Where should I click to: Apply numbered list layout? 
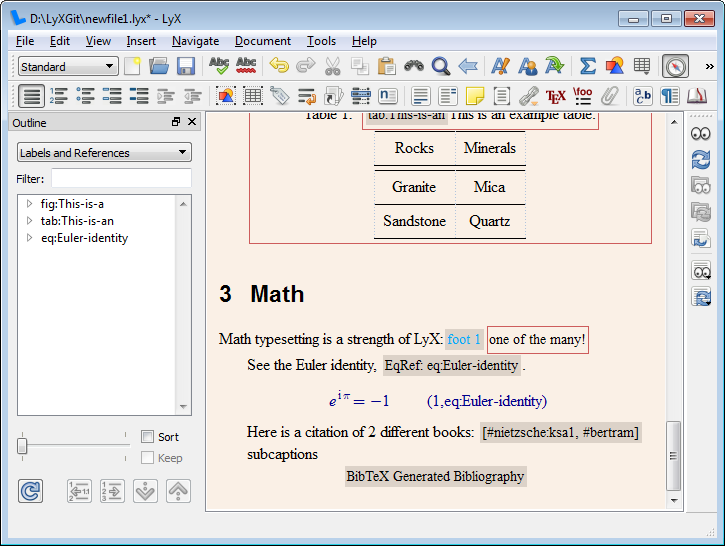click(58, 96)
